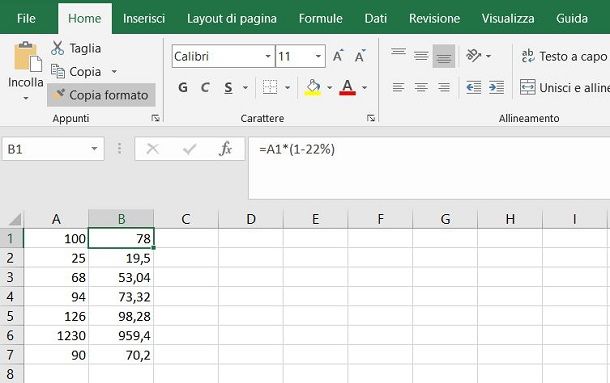This screenshot has height=383, width=610.
Task: Select column A header
Action: 56,219
